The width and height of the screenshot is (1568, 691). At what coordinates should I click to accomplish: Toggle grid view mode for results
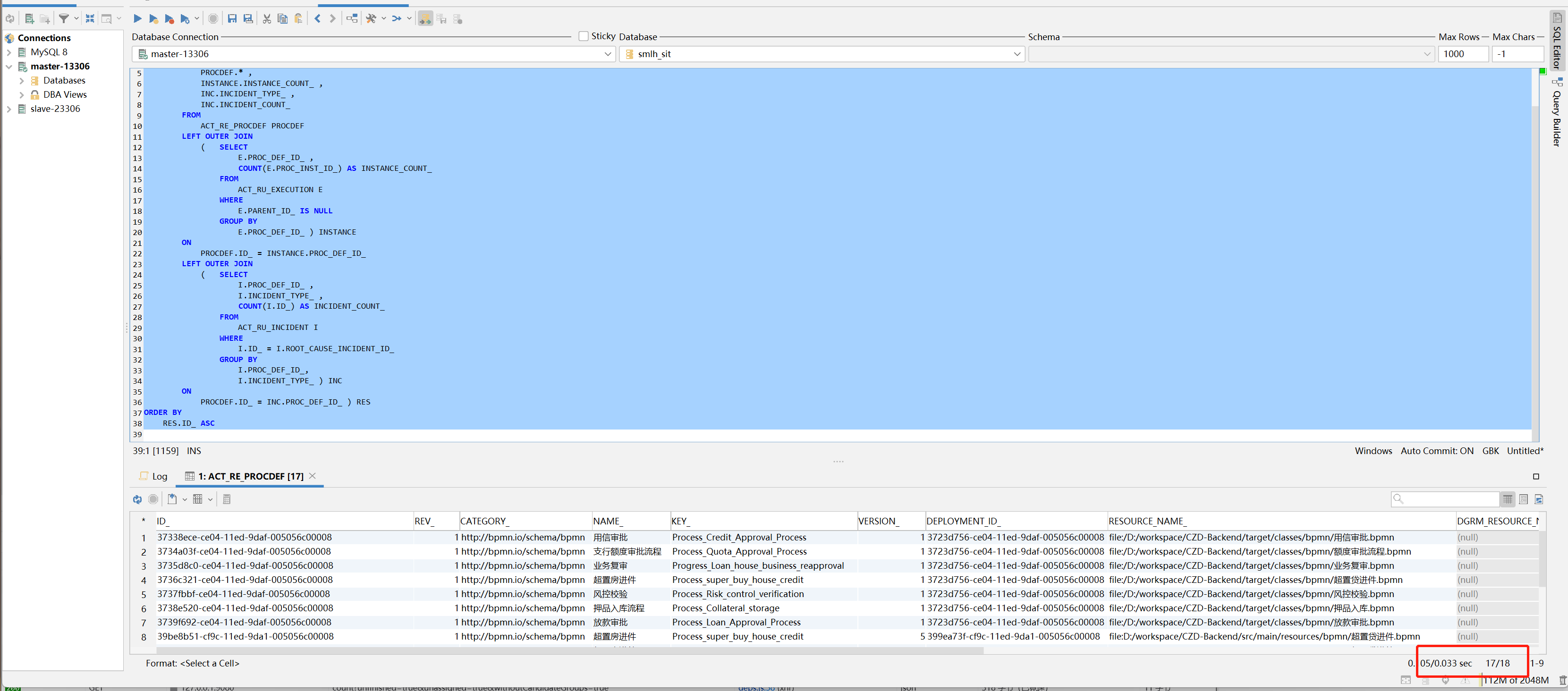[1507, 499]
